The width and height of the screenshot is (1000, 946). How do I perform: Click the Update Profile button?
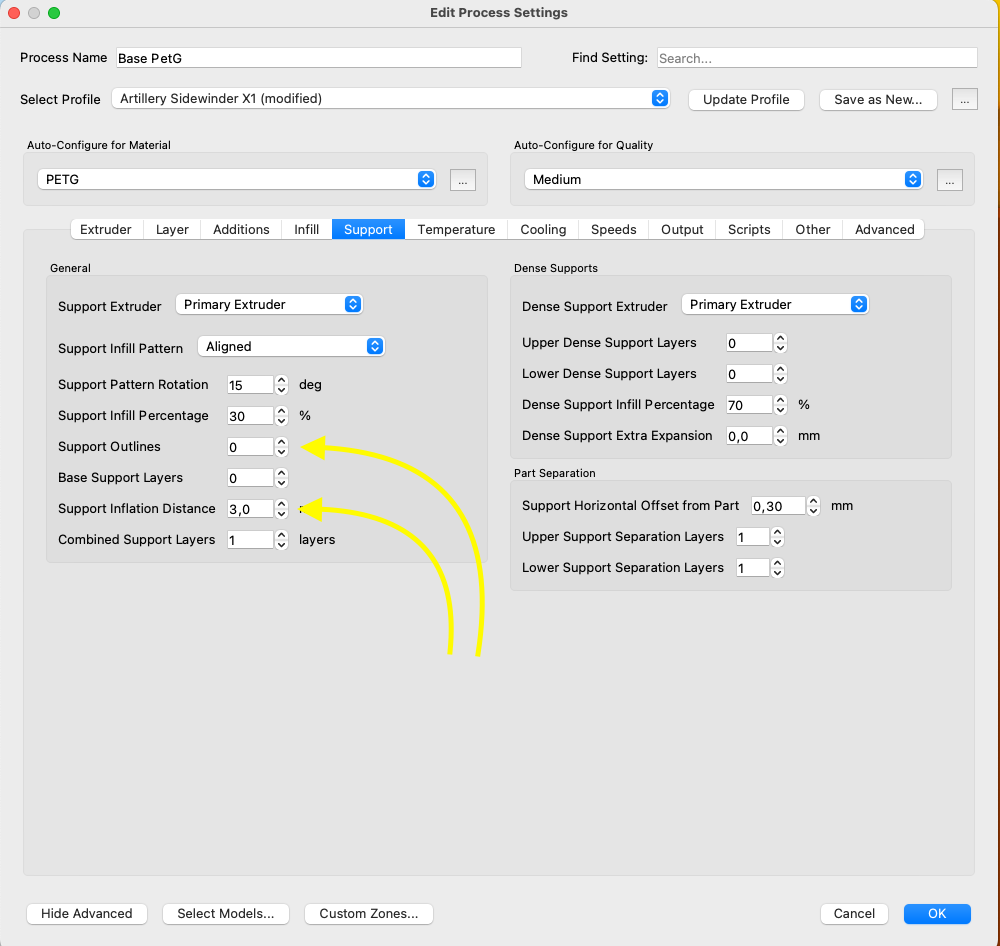746,100
